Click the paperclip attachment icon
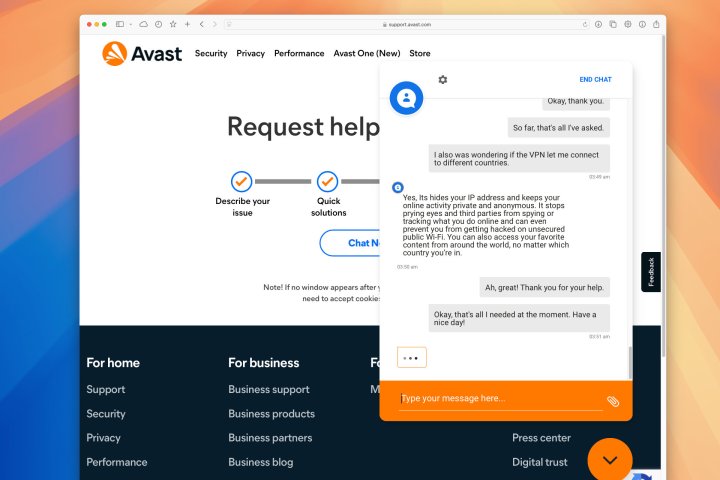 (613, 401)
